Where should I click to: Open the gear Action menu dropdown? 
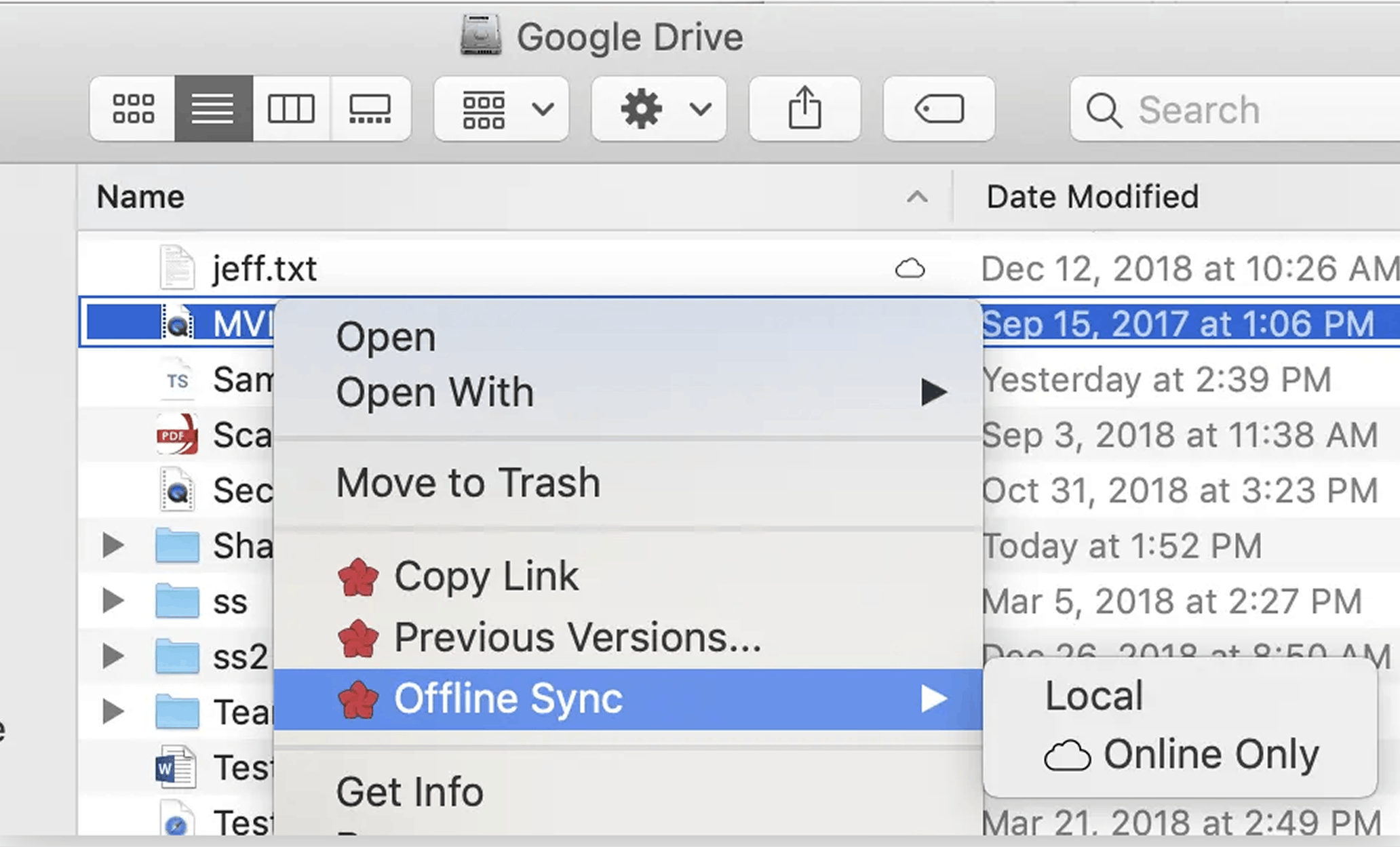click(x=659, y=109)
